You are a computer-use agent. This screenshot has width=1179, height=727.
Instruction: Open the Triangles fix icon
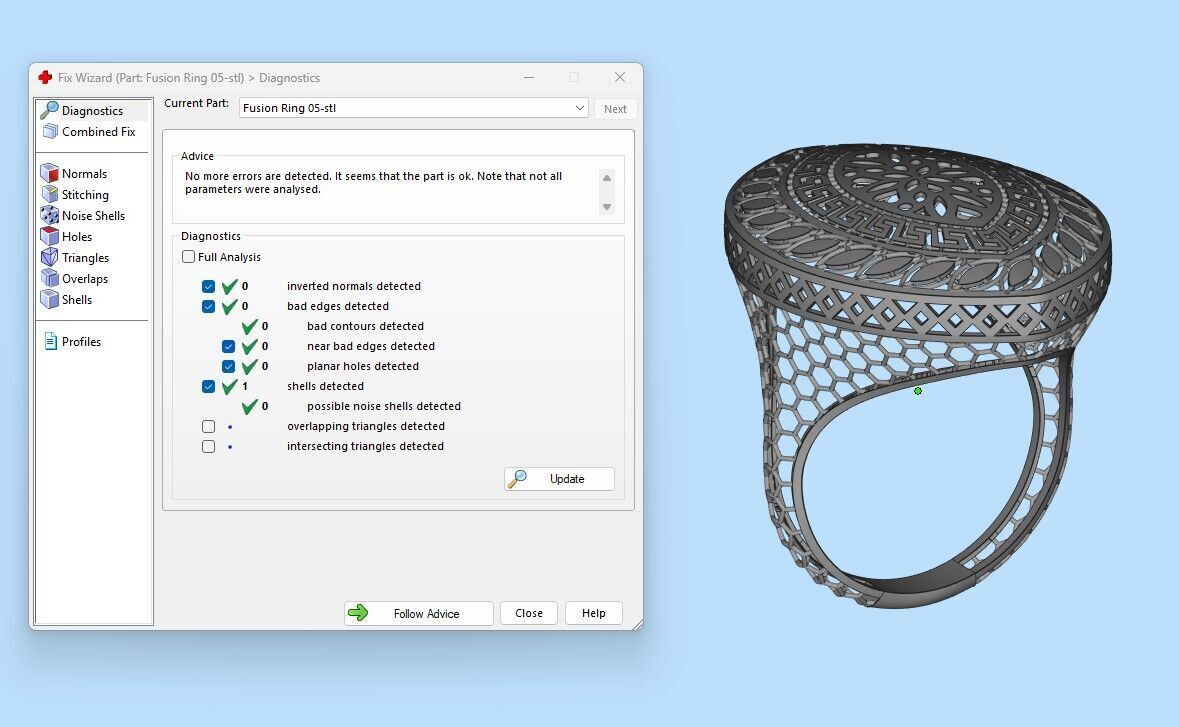click(x=50, y=258)
